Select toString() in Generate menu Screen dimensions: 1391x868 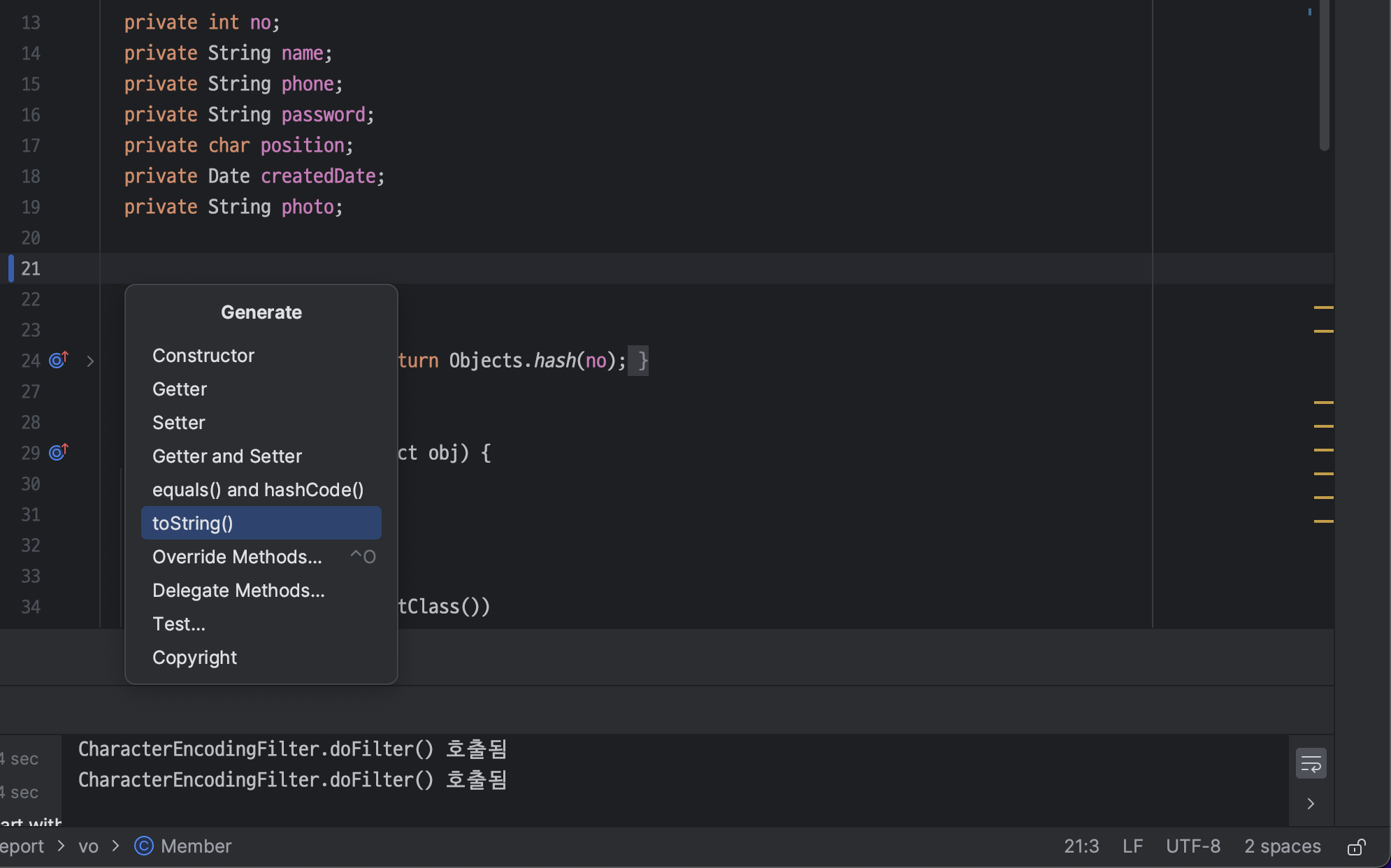point(261,523)
